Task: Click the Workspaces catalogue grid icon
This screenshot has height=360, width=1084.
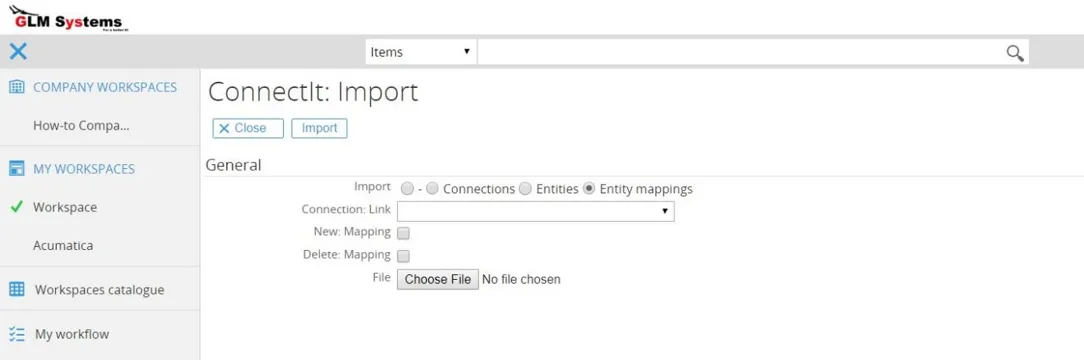Action: pos(17,289)
